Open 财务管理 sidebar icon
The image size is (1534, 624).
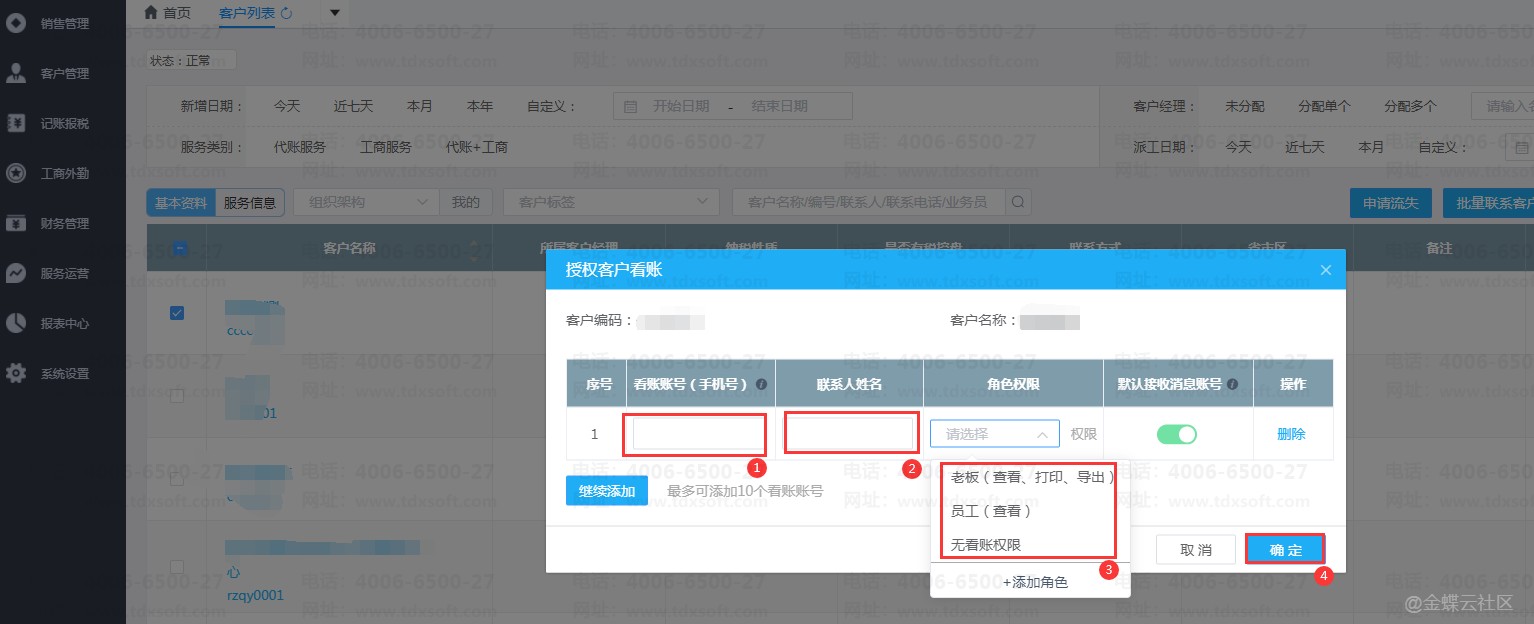(x=16, y=223)
